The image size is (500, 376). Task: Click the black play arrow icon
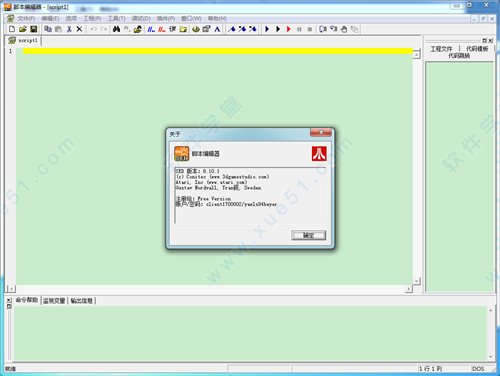[278, 29]
